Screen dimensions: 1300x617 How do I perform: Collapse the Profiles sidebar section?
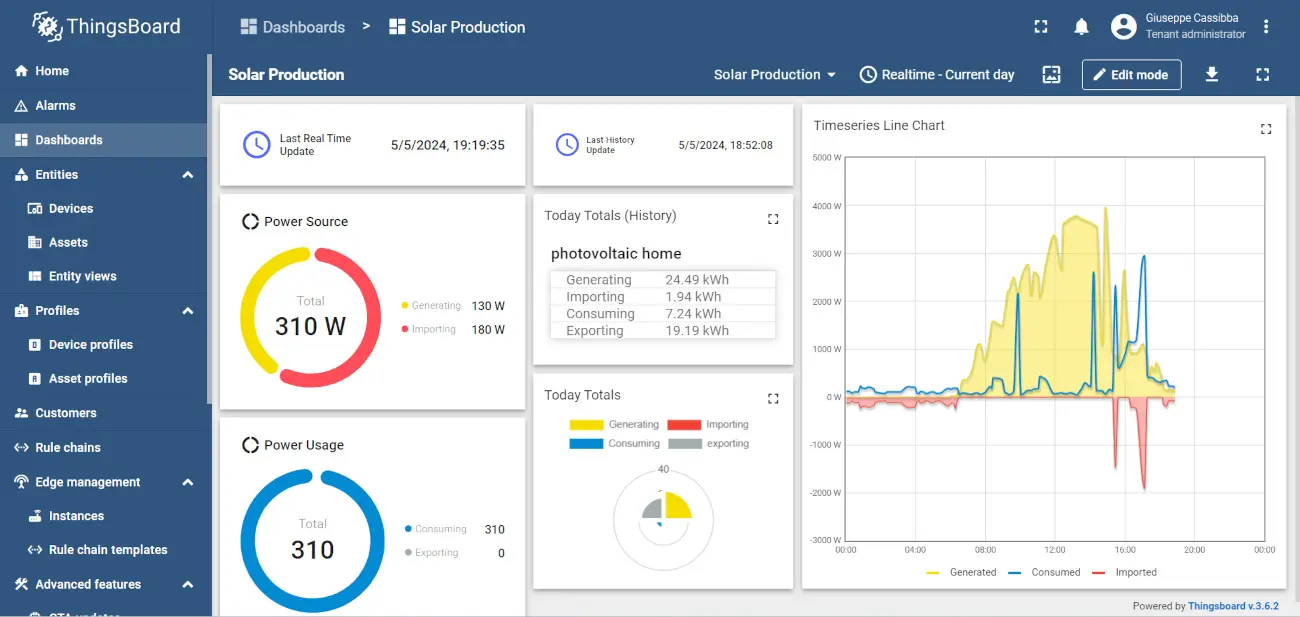(187, 311)
